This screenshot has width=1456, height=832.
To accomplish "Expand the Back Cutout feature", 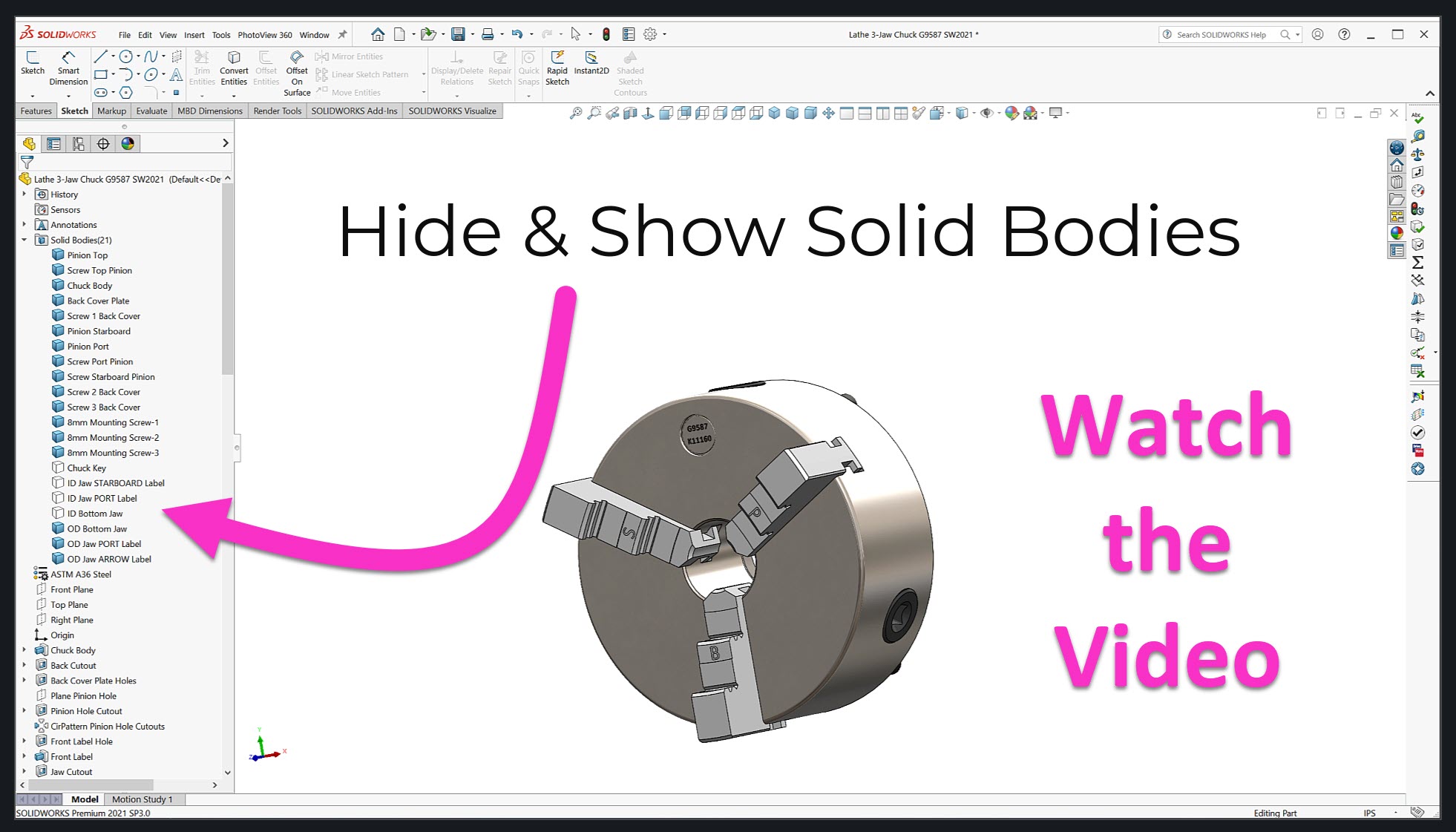I will [24, 665].
